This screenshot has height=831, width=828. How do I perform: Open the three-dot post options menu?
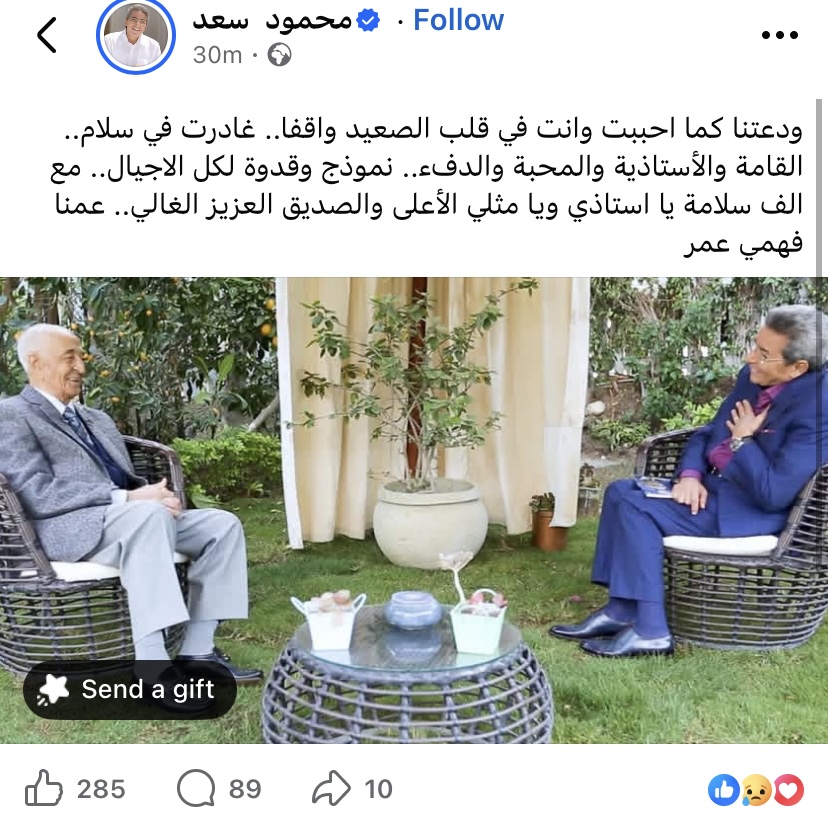(x=779, y=35)
